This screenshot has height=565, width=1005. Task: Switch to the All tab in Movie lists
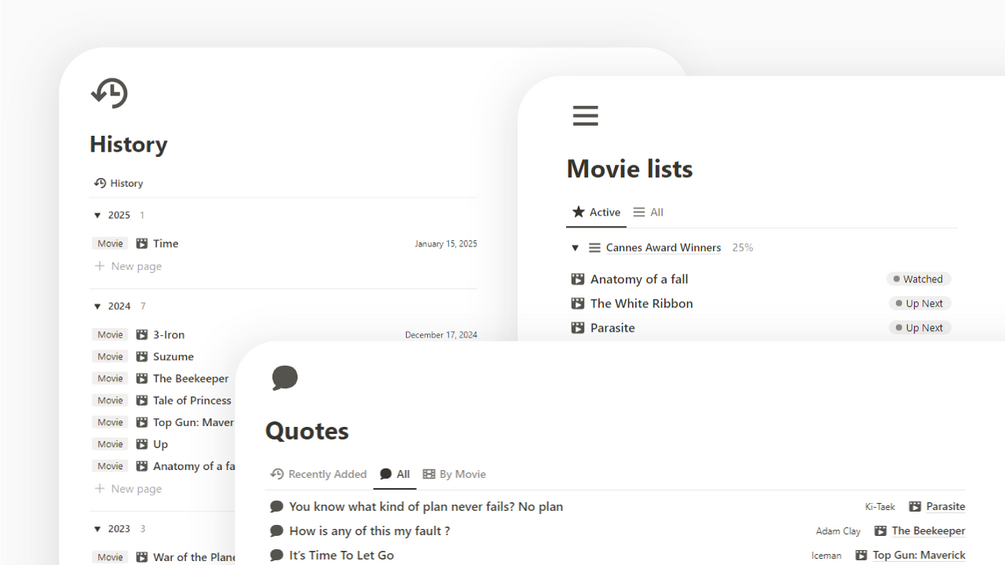648,212
